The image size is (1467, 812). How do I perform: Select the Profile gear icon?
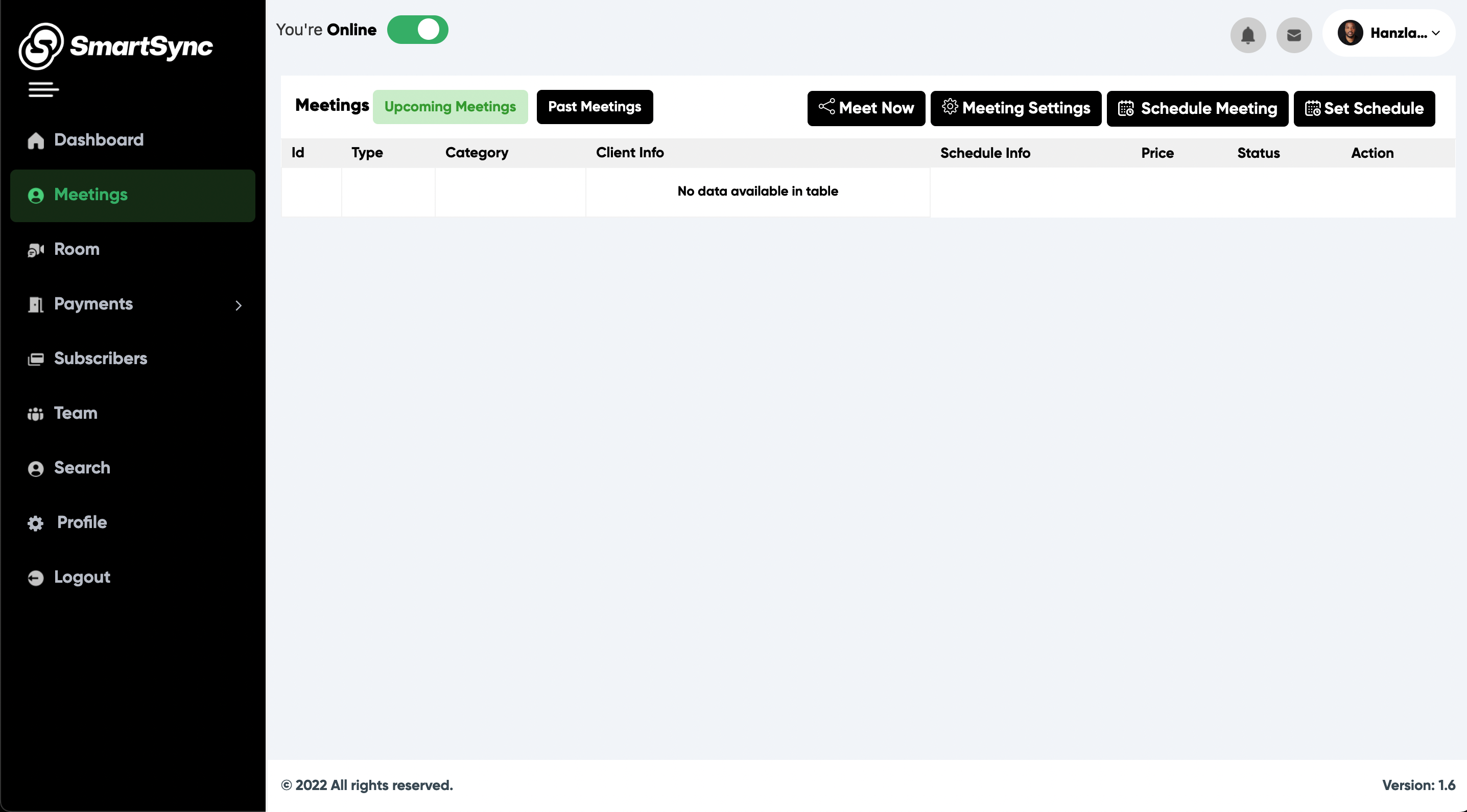[35, 523]
